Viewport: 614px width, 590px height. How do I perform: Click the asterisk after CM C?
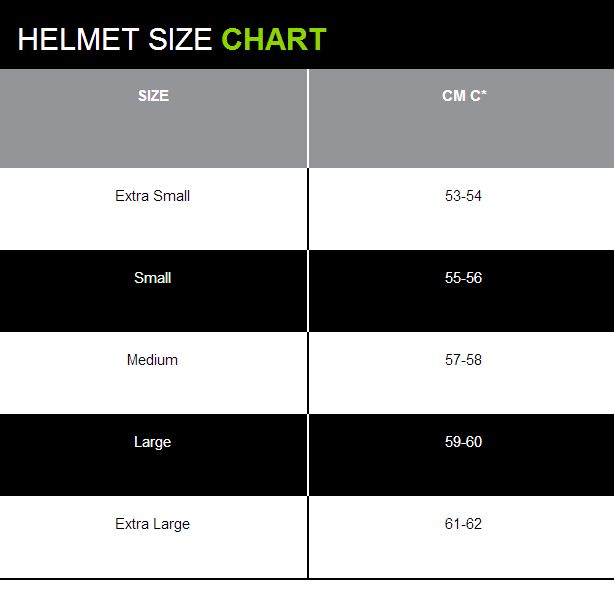[x=484, y=94]
